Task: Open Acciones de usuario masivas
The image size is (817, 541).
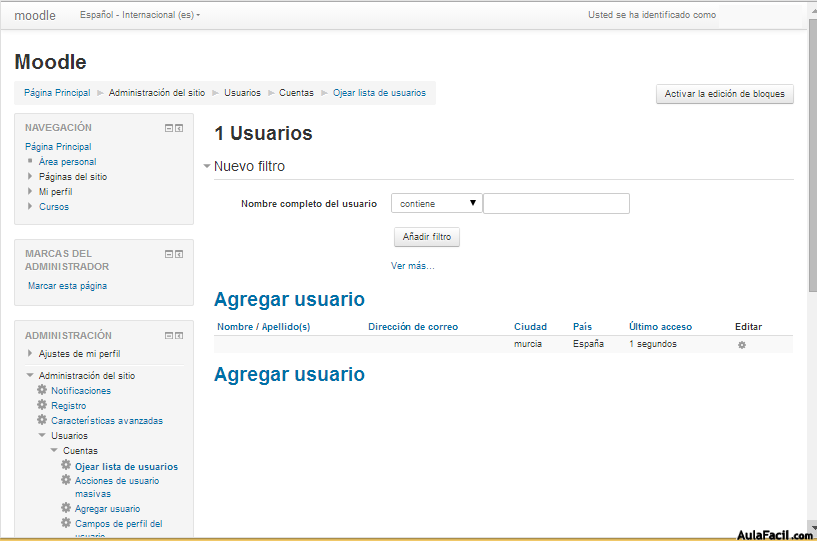Action: (117, 487)
